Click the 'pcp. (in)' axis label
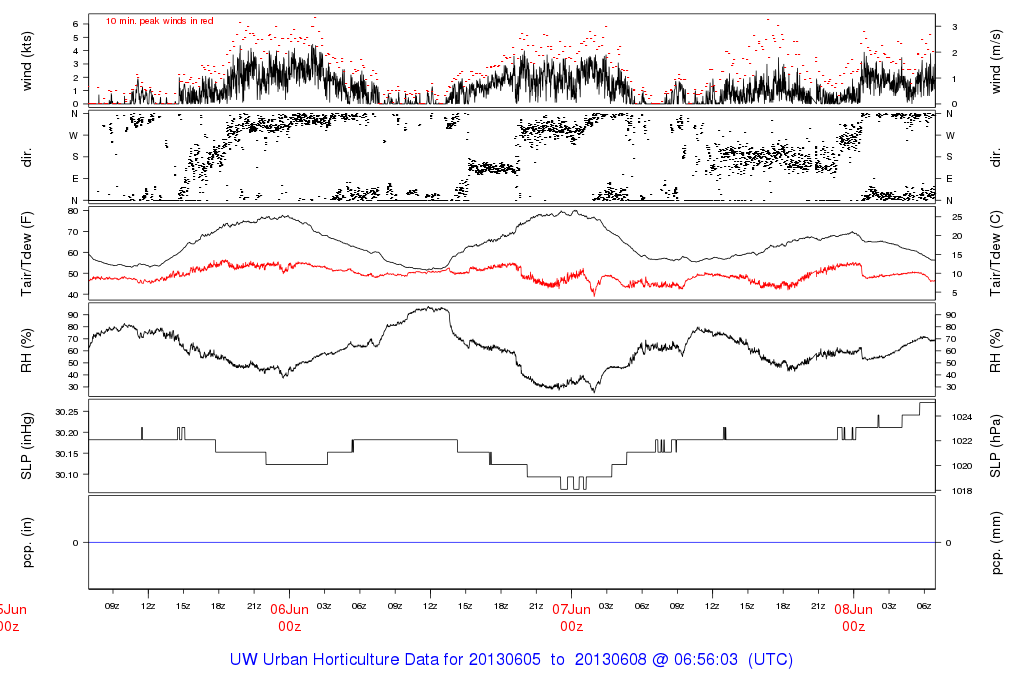Screen dimensions: 1024x700 pyautogui.click(x=27, y=542)
